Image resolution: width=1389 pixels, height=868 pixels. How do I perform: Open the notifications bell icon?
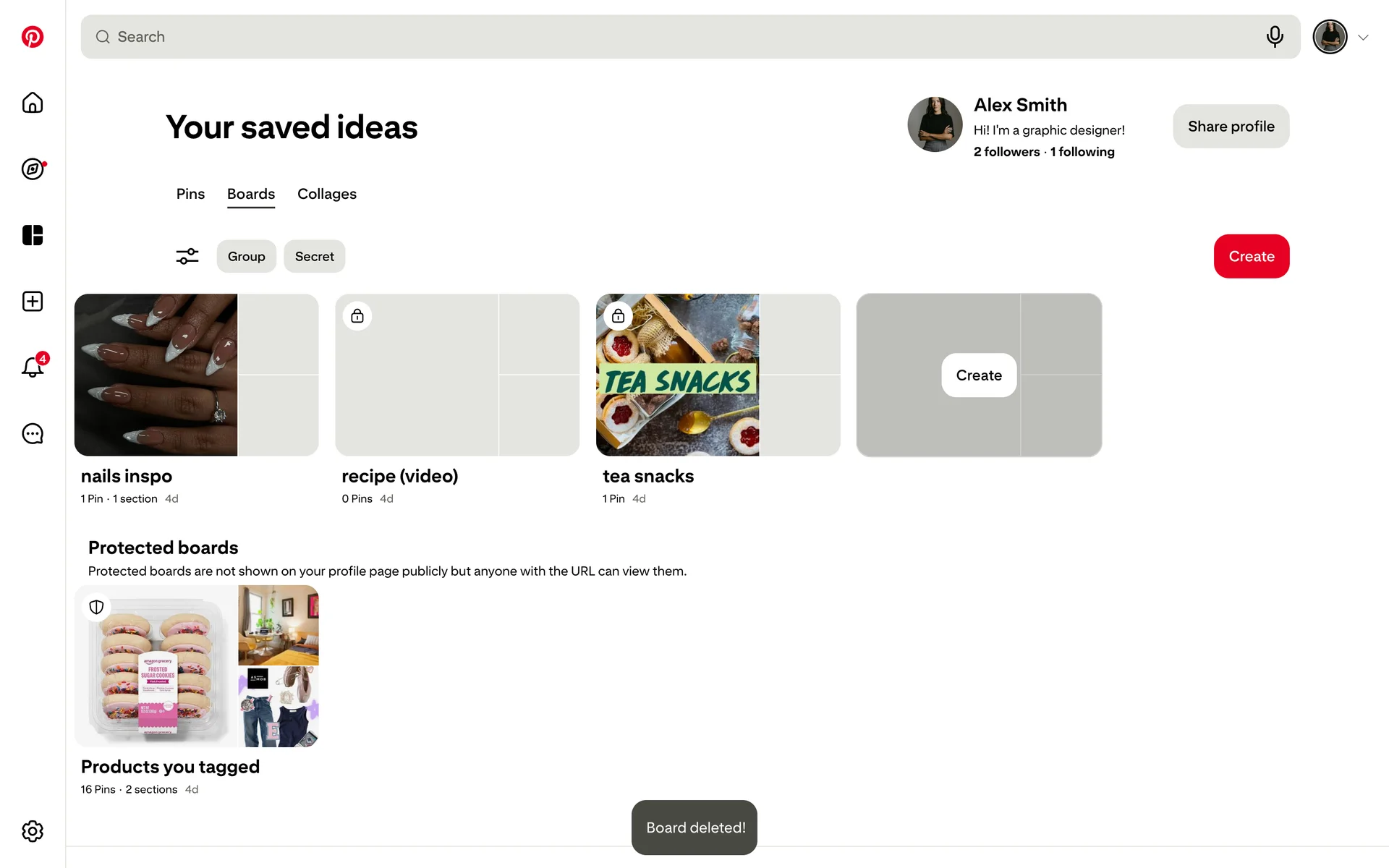pos(33,367)
